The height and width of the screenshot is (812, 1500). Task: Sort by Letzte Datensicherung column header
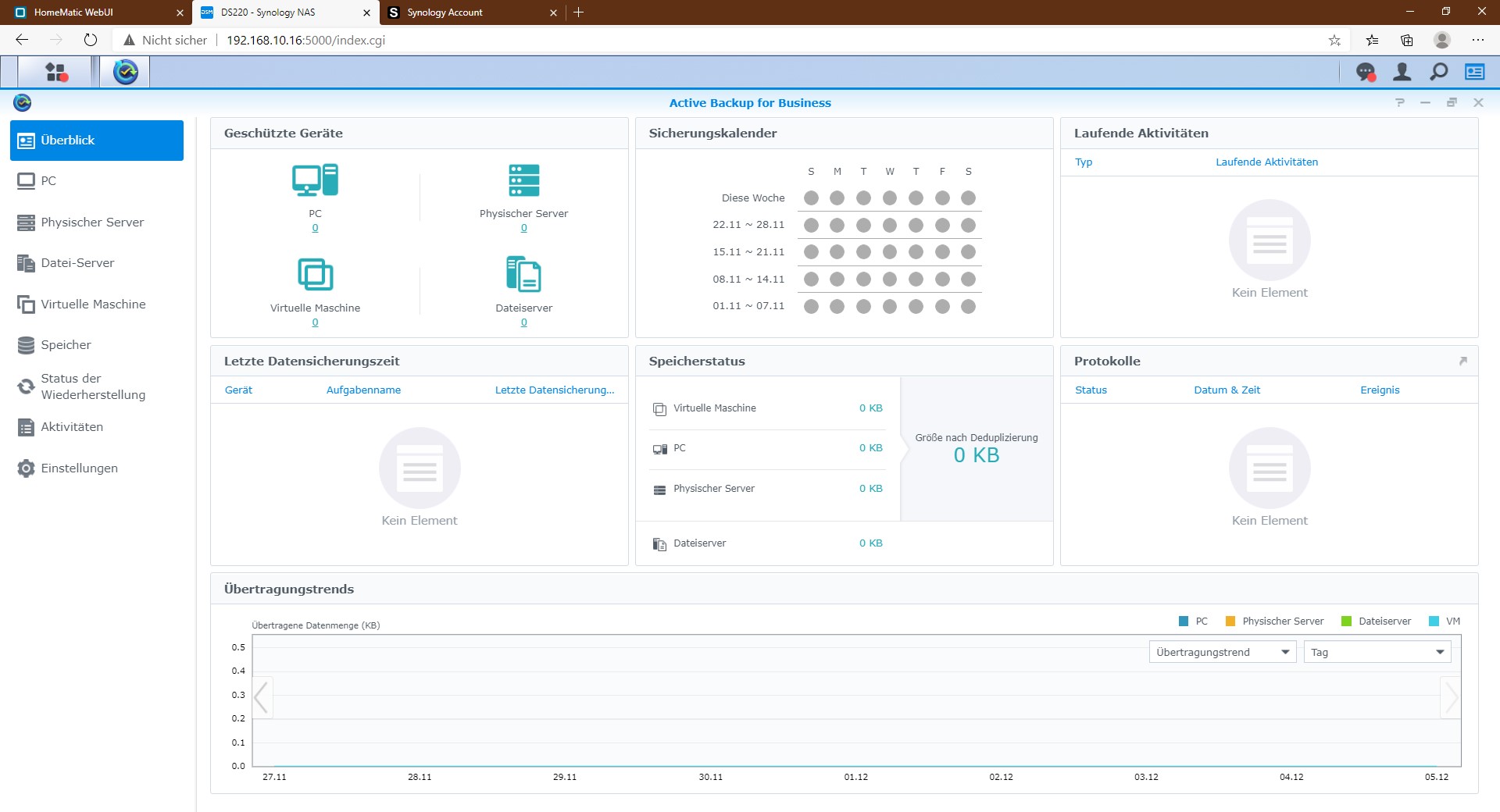pyautogui.click(x=555, y=390)
